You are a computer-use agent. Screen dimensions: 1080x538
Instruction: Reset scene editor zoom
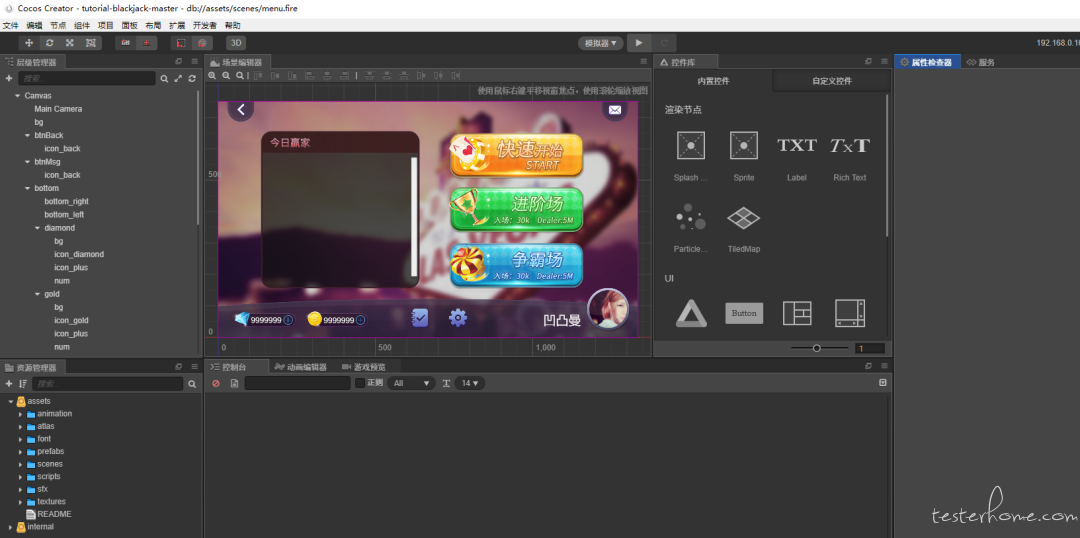(x=239, y=76)
